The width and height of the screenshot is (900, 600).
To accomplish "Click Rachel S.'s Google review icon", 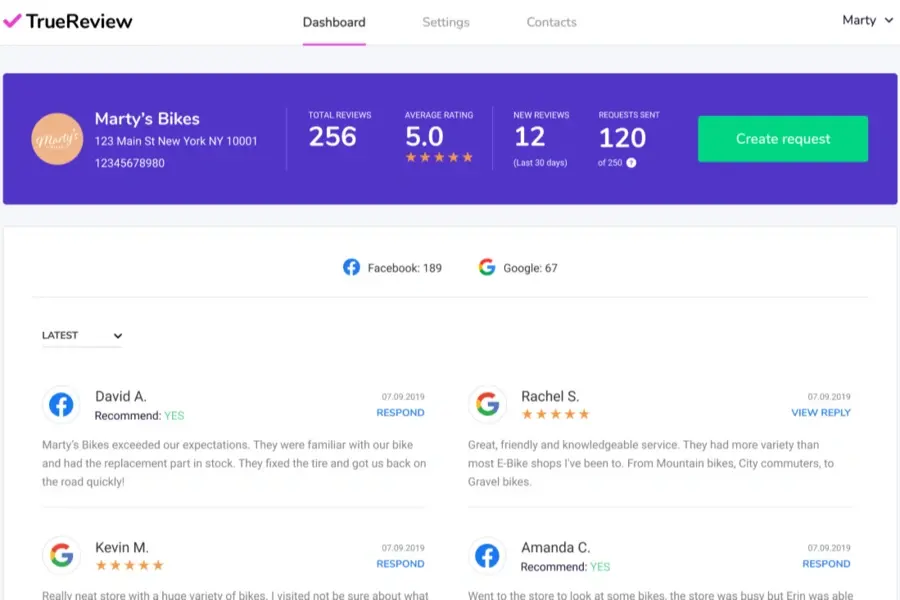I will point(487,404).
